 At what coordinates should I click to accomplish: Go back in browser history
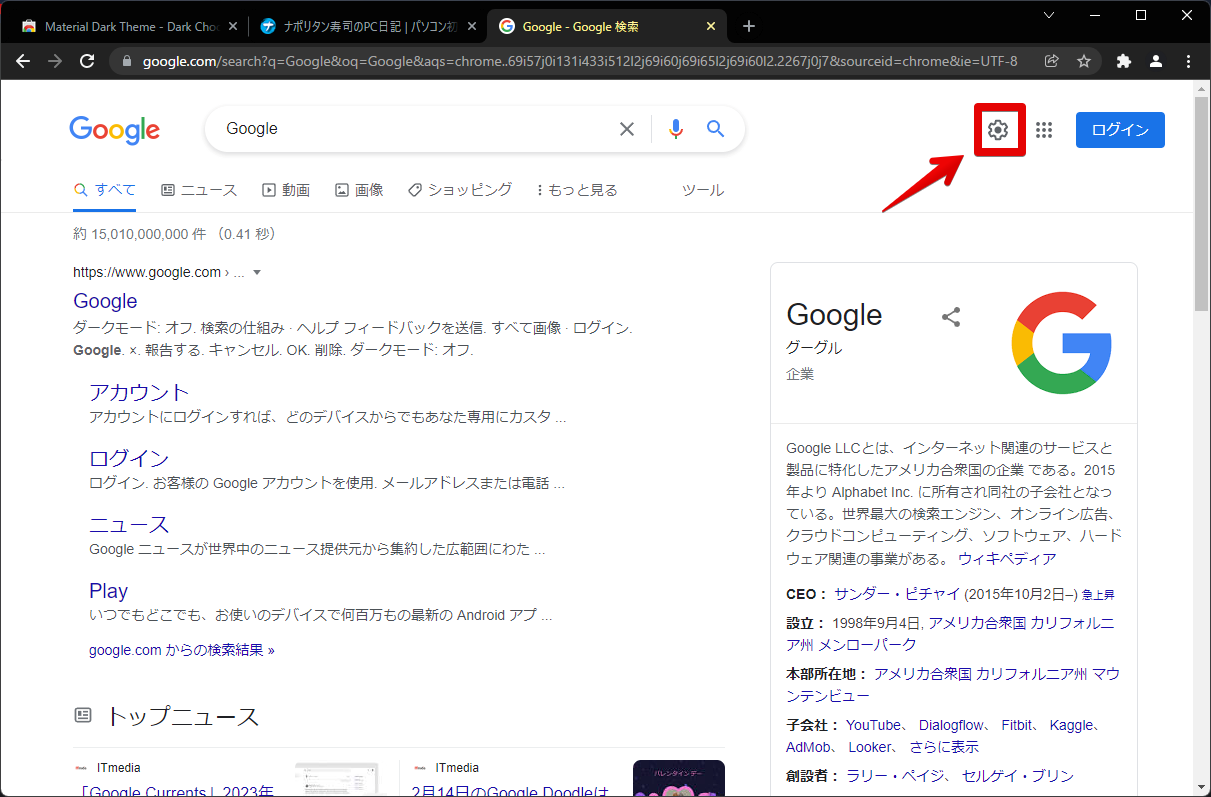(23, 61)
